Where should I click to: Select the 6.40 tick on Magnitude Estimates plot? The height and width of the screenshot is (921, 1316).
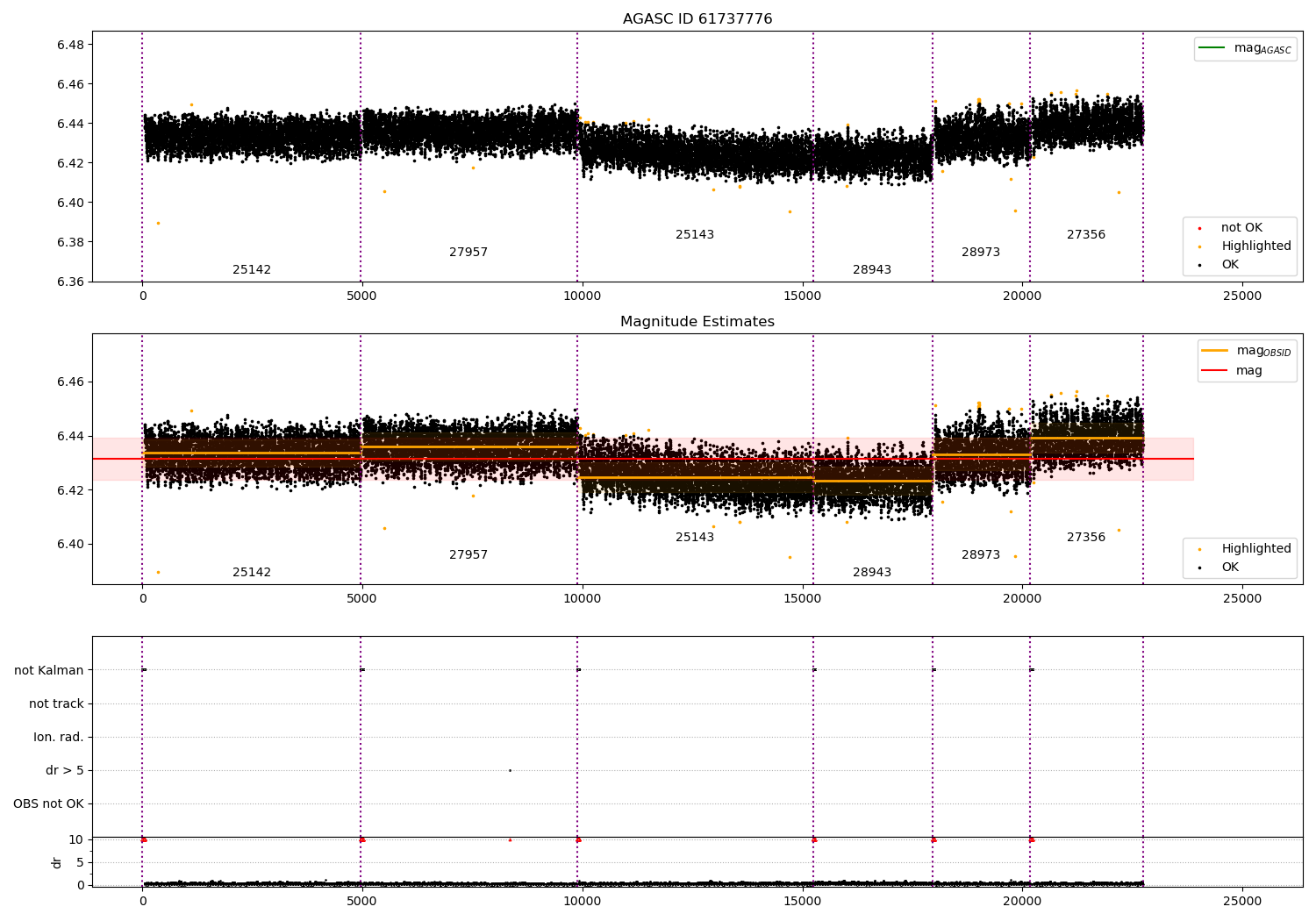click(x=70, y=544)
